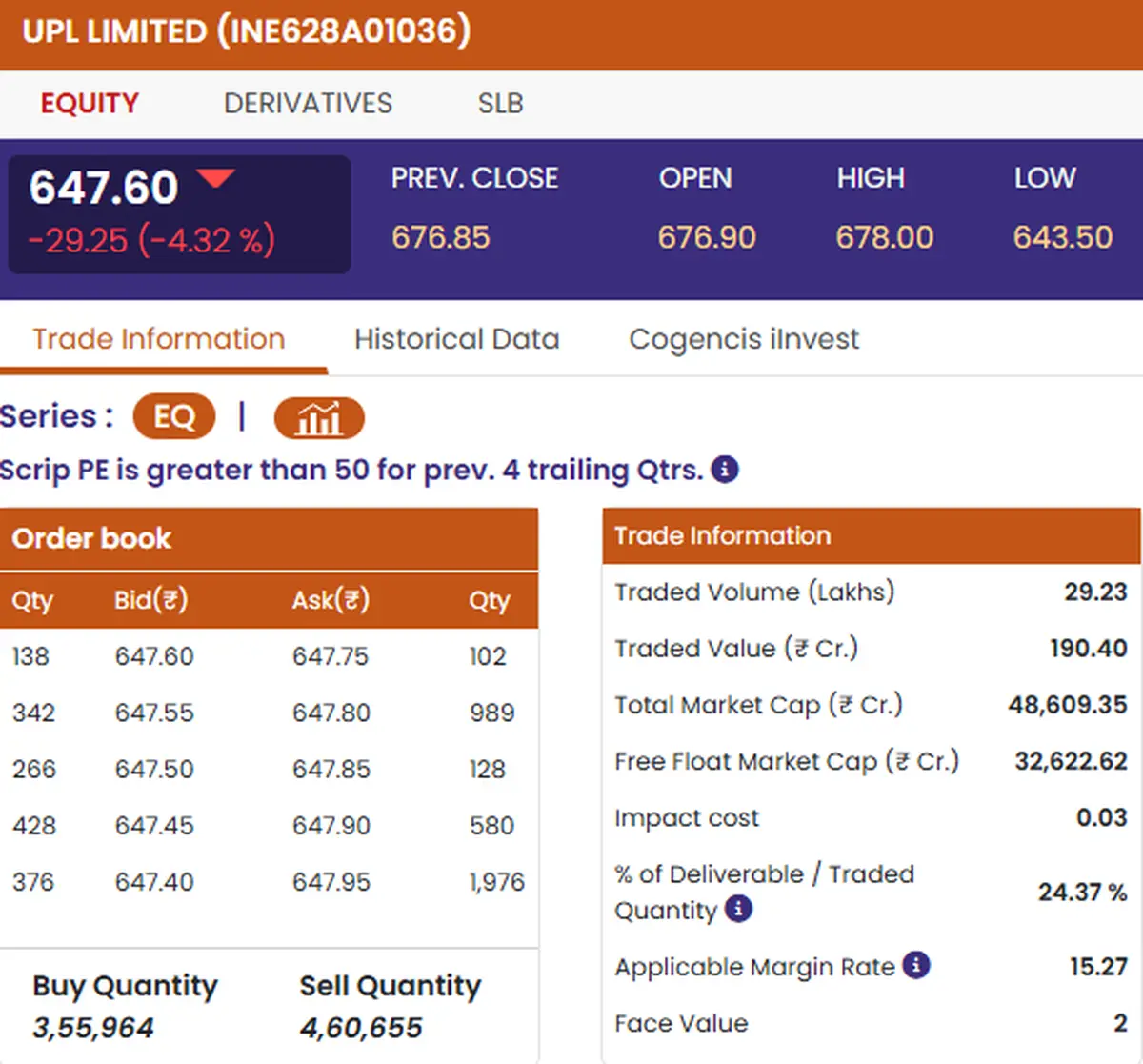
Task: Click the OPEN label
Action: point(695,178)
